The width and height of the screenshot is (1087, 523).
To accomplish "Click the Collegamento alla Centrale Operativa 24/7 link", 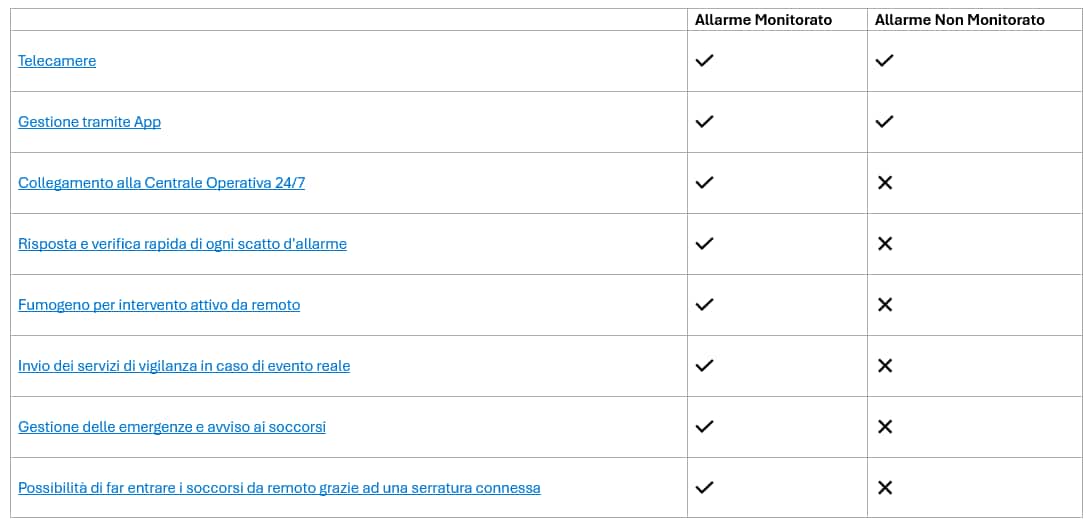I will pos(161,183).
